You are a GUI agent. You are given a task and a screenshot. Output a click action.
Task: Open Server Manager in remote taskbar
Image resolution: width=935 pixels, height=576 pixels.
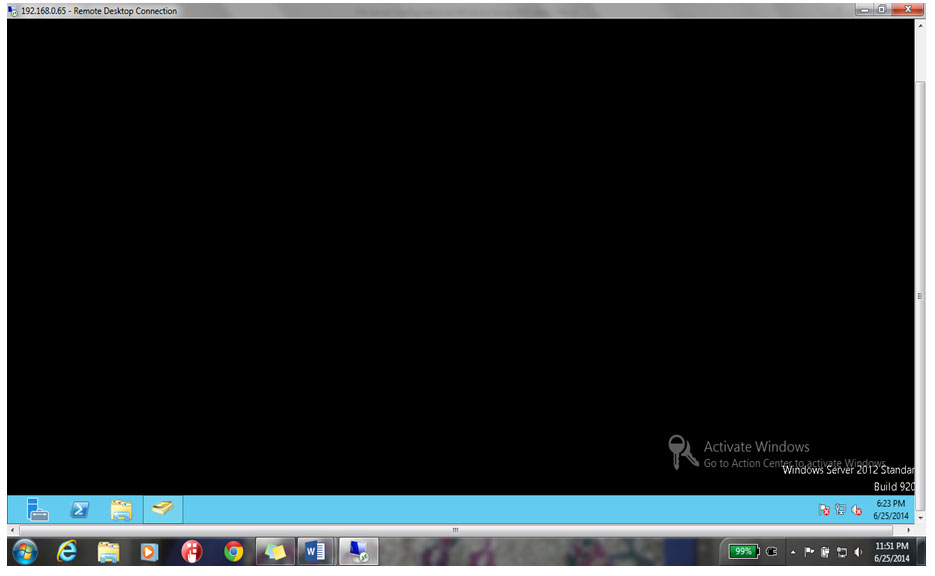38,509
